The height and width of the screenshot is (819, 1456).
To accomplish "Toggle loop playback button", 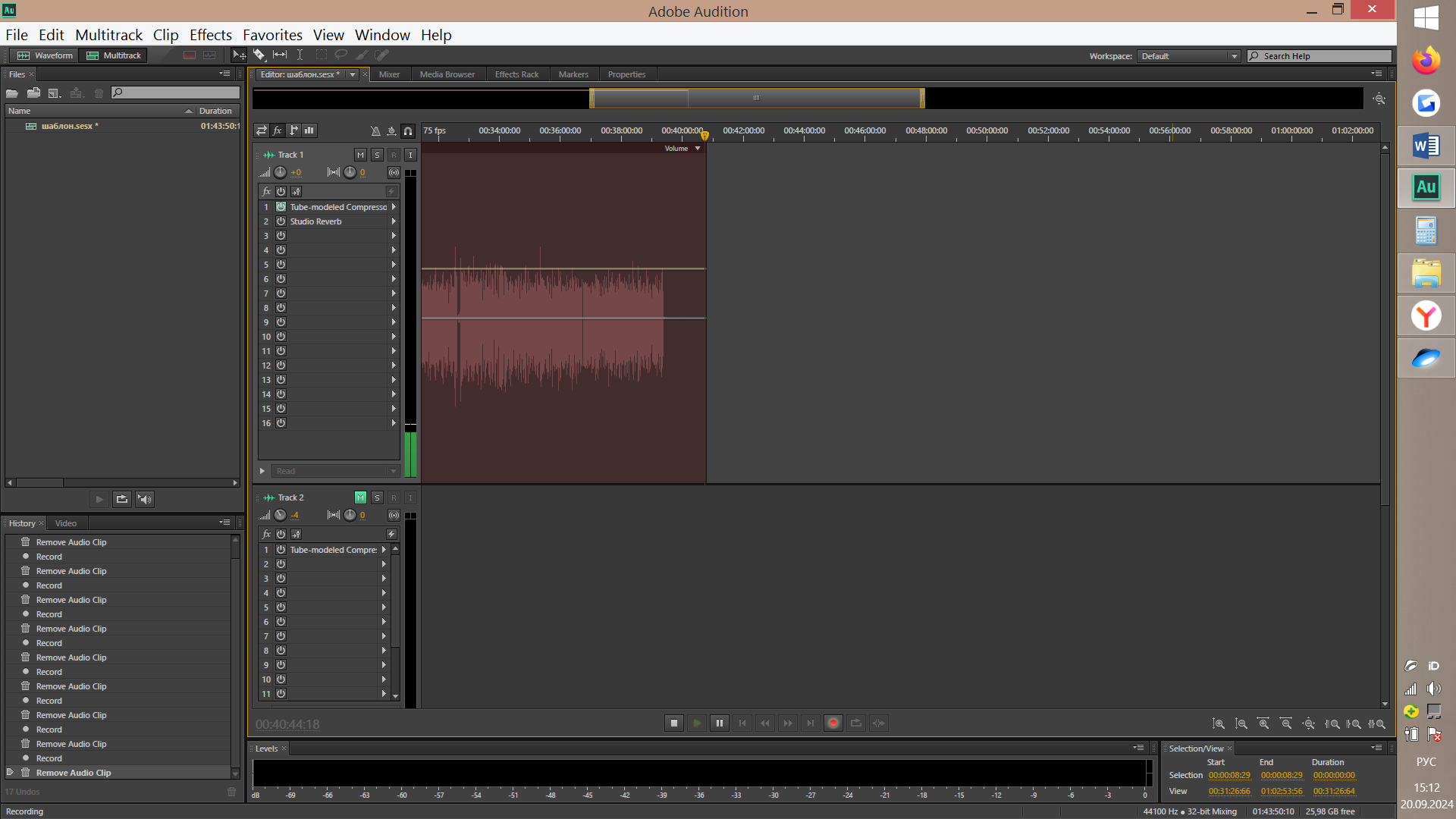I will [x=856, y=723].
